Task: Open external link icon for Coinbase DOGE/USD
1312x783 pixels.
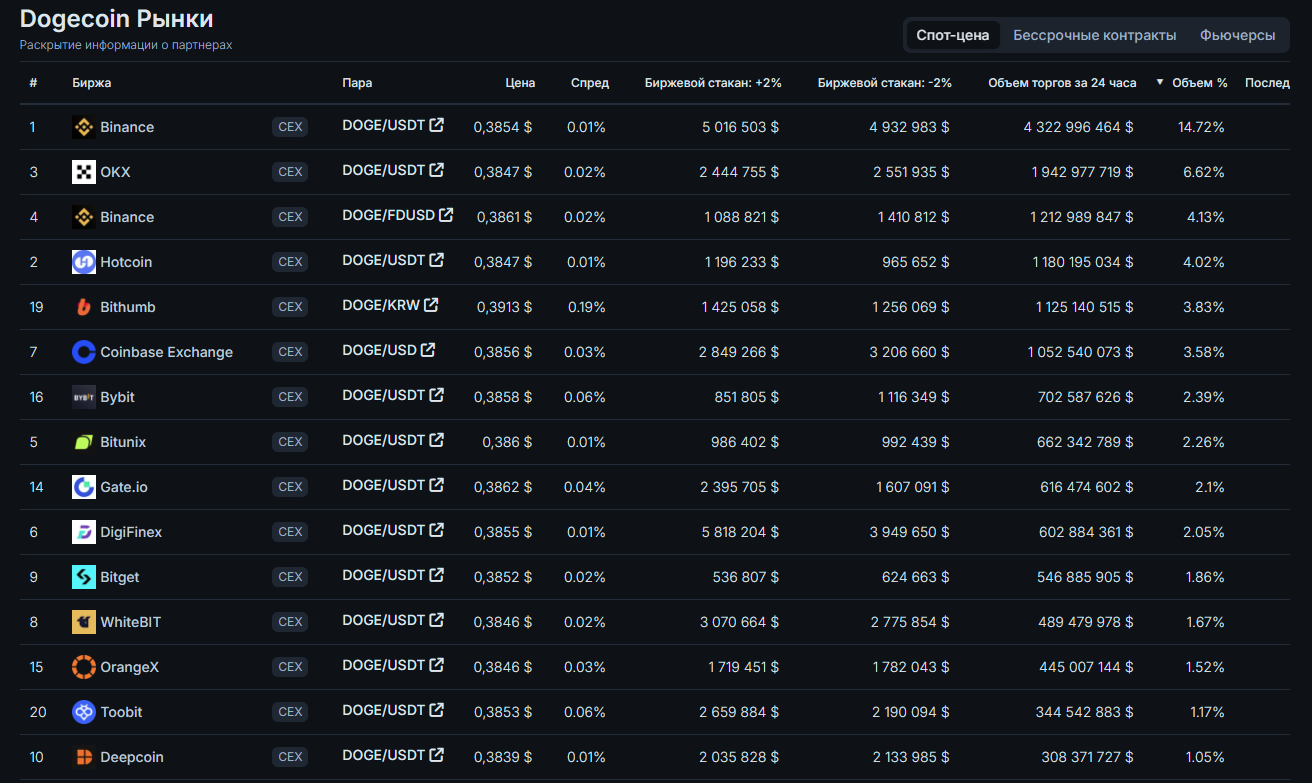Action: click(428, 350)
